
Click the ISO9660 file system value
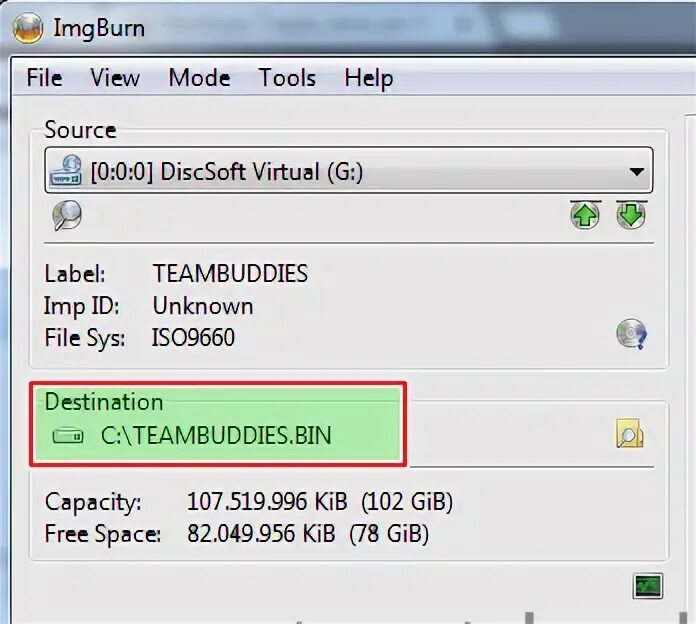[x=193, y=338]
